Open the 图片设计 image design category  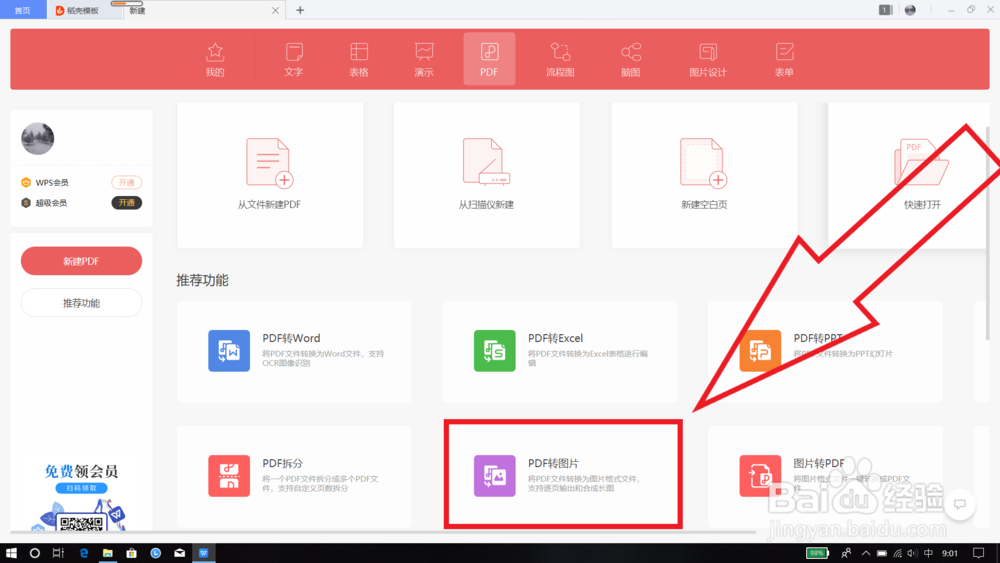tap(708, 59)
